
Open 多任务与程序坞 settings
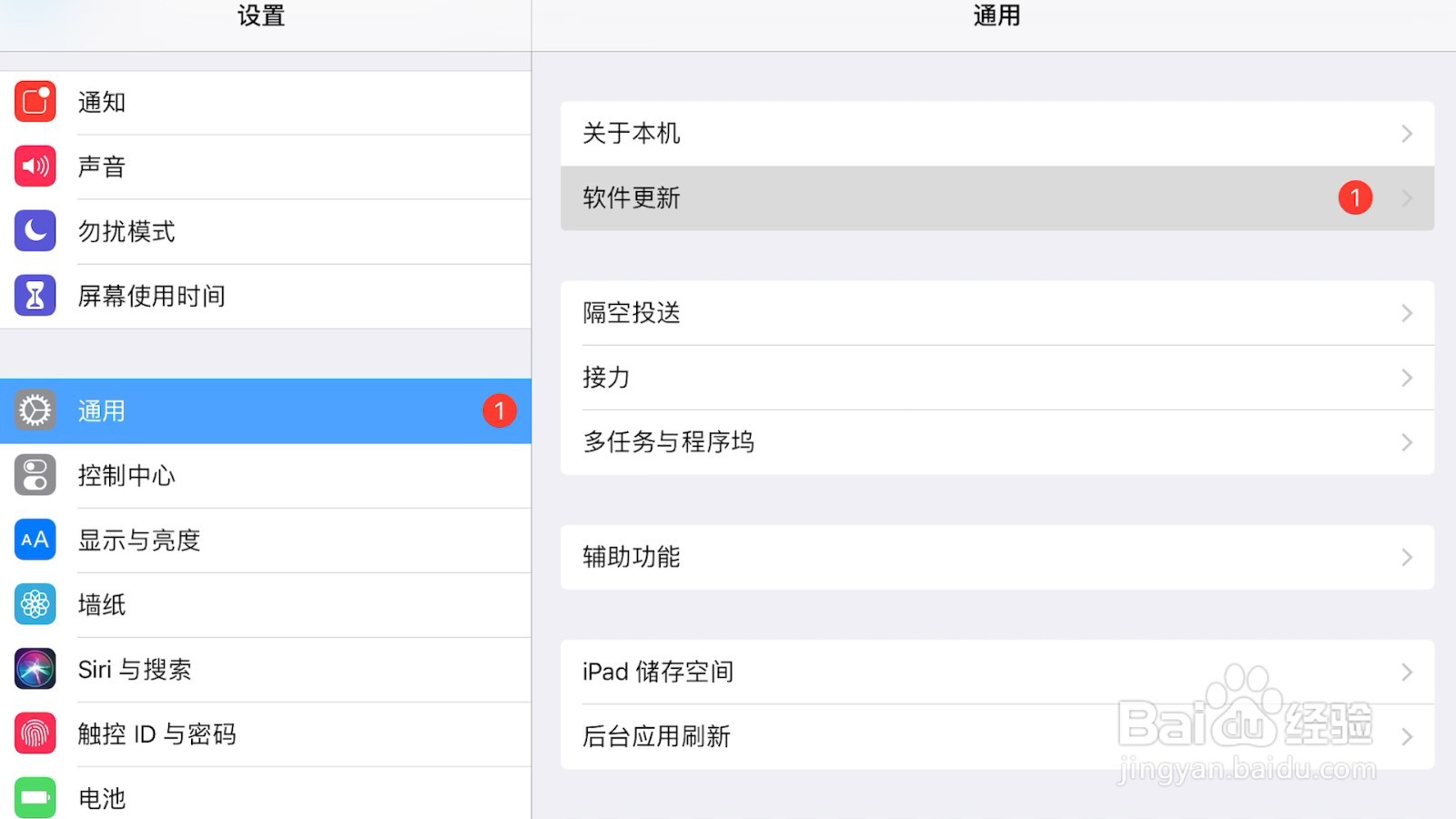[x=910, y=442]
